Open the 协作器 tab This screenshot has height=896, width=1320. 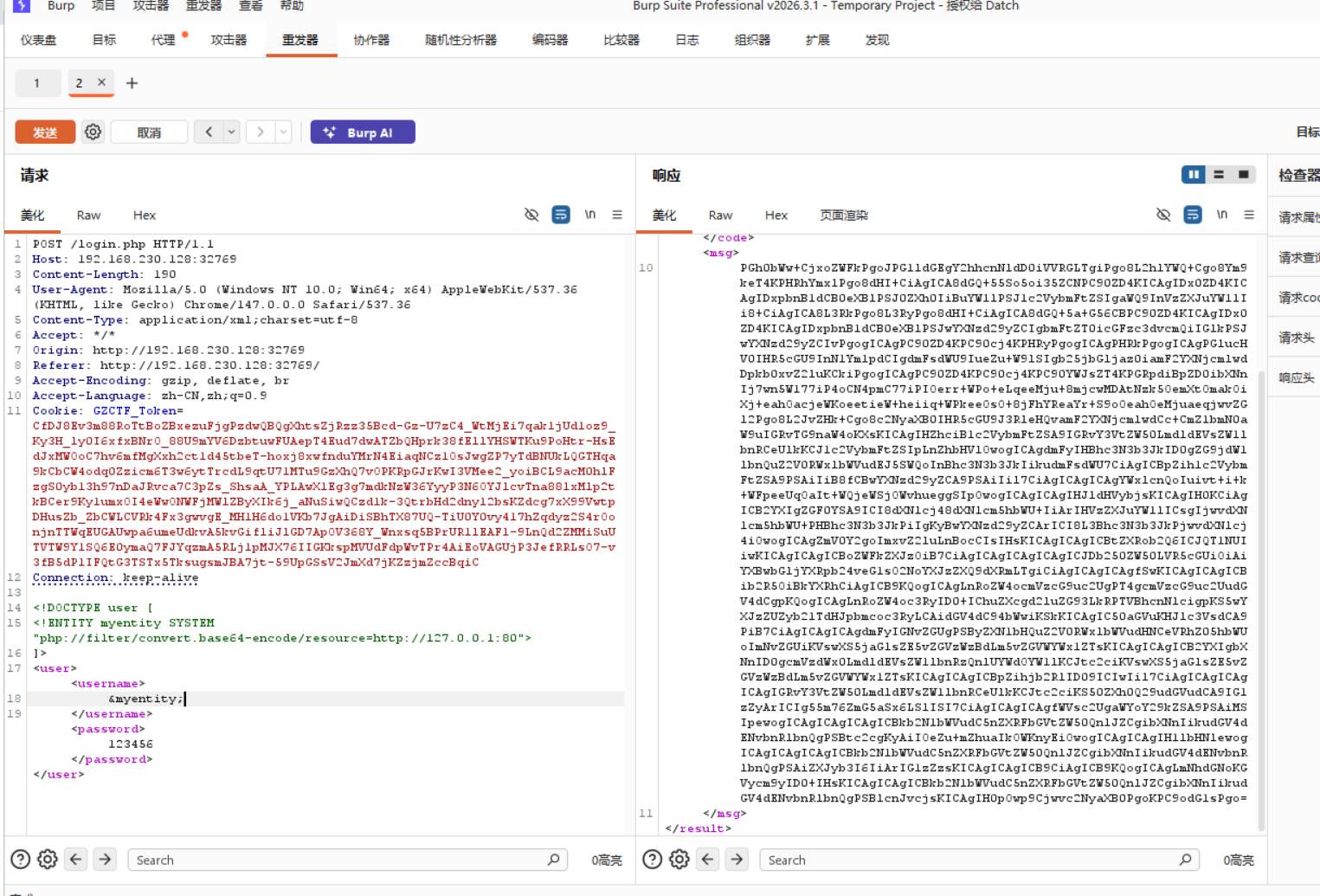click(372, 40)
